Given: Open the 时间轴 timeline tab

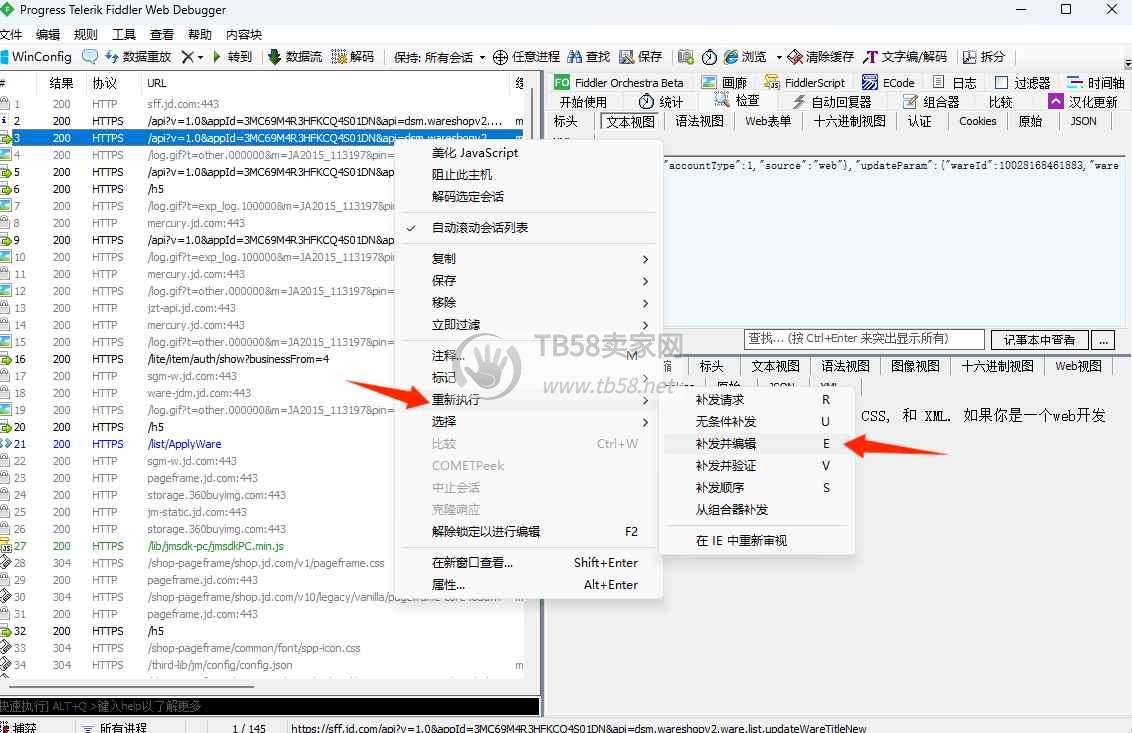Looking at the screenshot, I should pyautogui.click(x=1095, y=82).
